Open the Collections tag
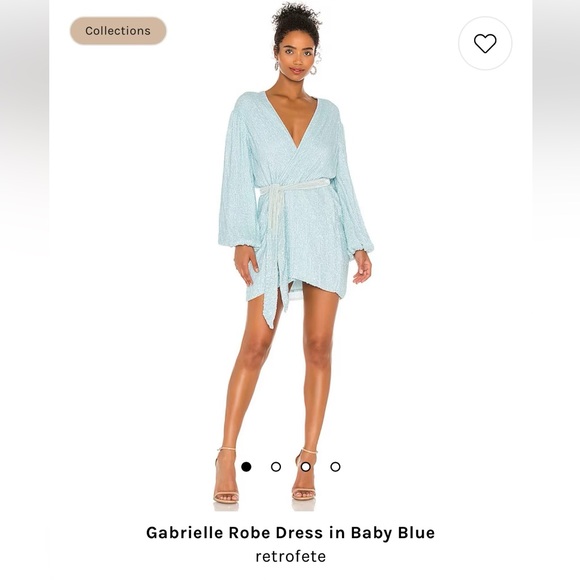580x580 pixels. coord(118,31)
